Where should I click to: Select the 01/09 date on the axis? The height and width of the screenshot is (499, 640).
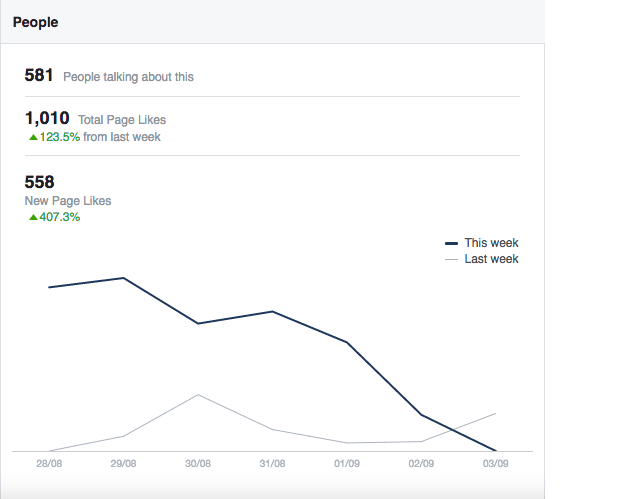tap(347, 464)
